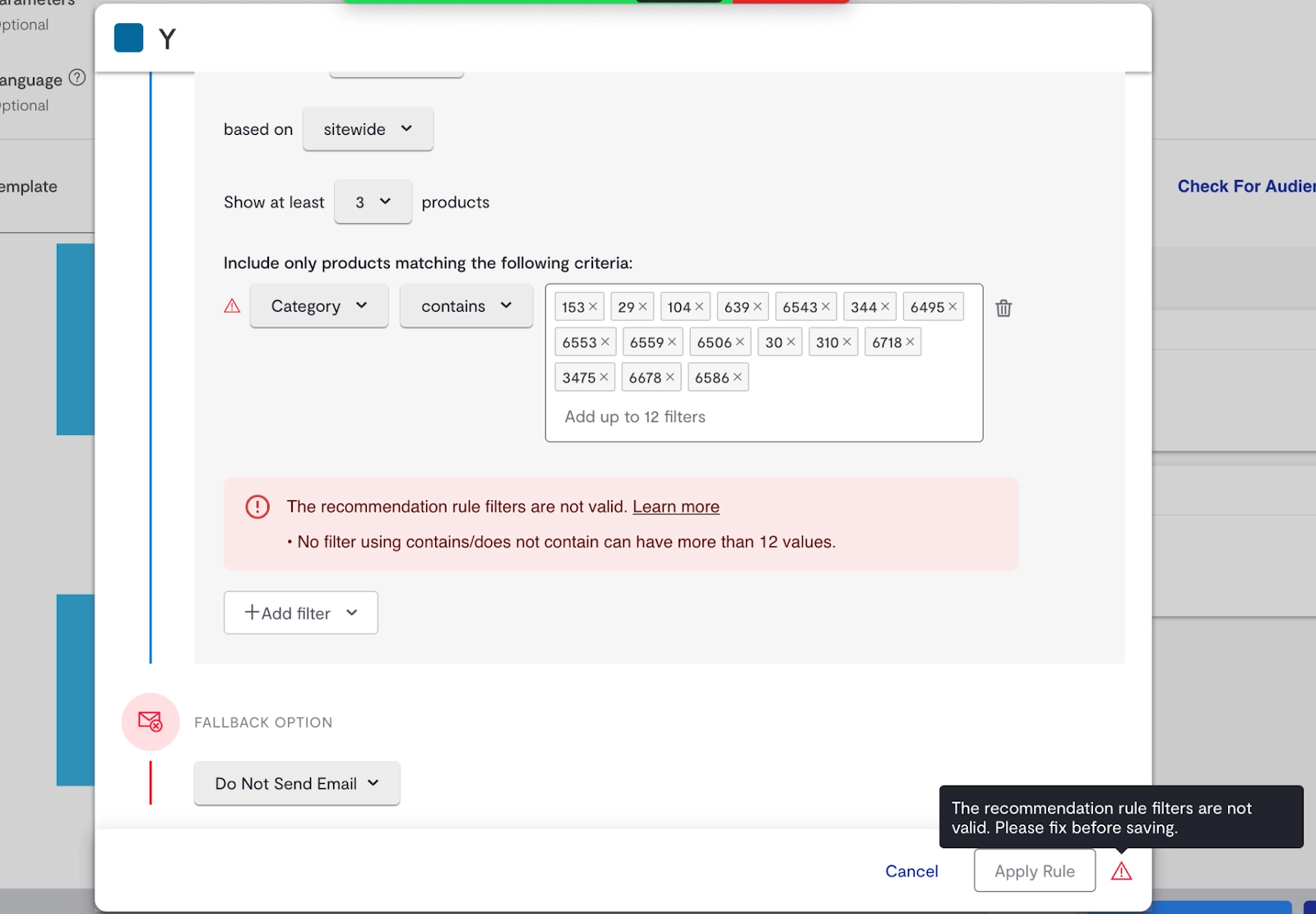Remove the "310" category value chip
Screen dimensions: 1316x914
pos(848,341)
